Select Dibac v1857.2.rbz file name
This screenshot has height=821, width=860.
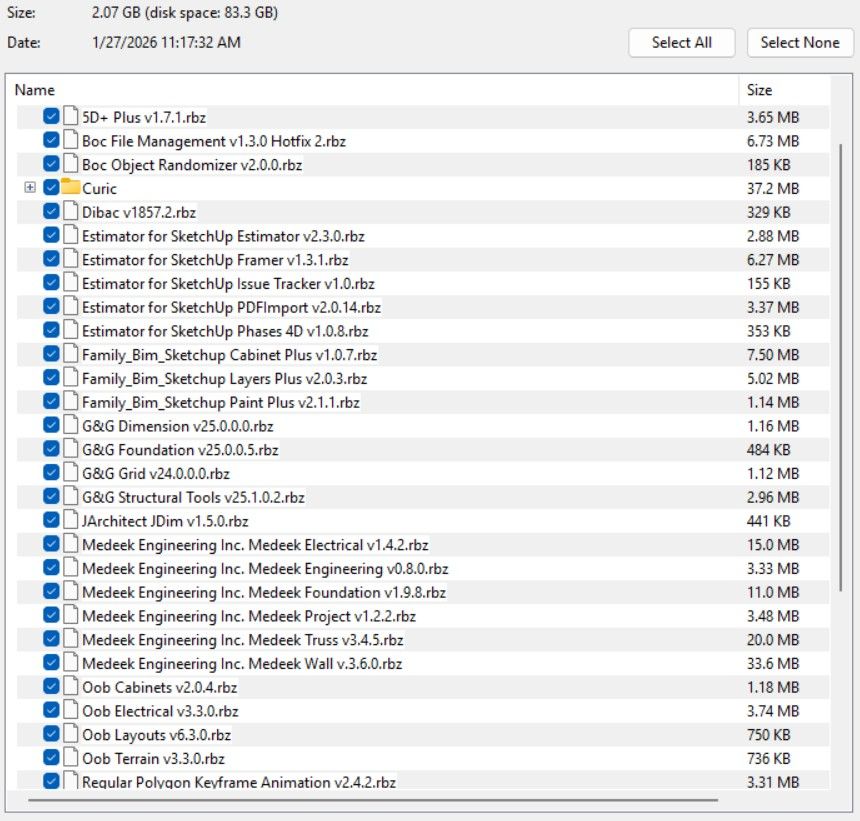click(139, 212)
